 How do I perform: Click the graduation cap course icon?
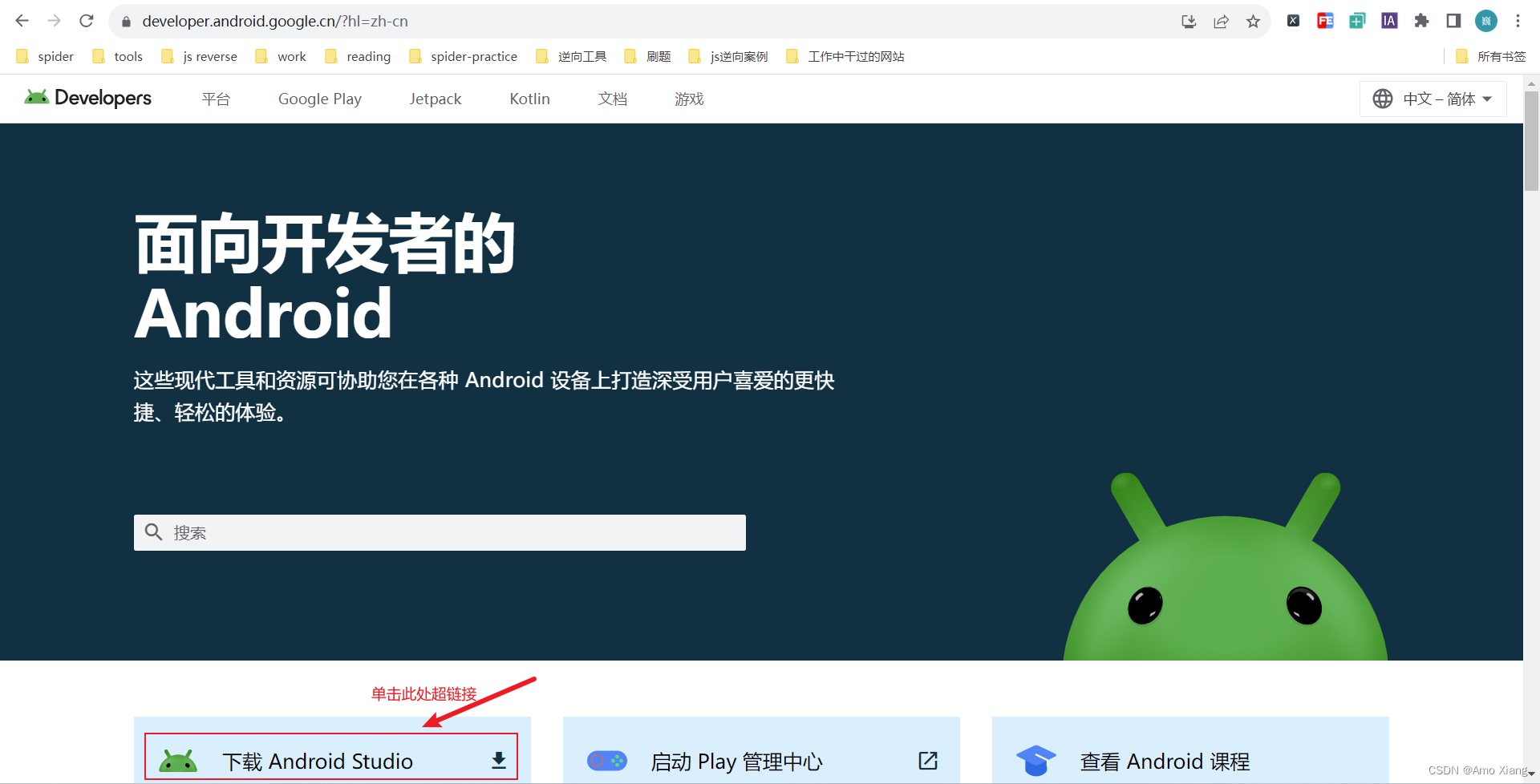(x=1035, y=760)
